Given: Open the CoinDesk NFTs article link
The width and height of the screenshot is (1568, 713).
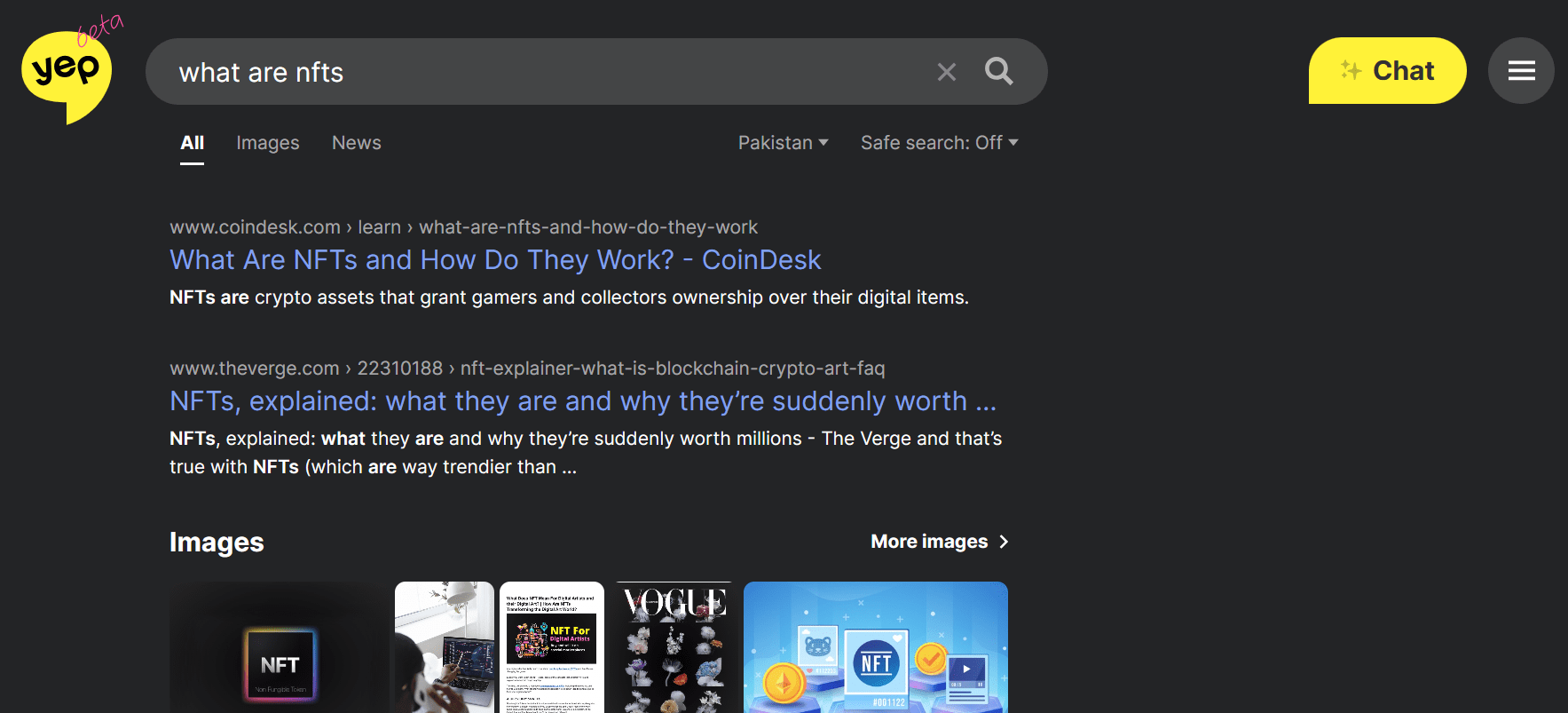Looking at the screenshot, I should click(x=494, y=260).
